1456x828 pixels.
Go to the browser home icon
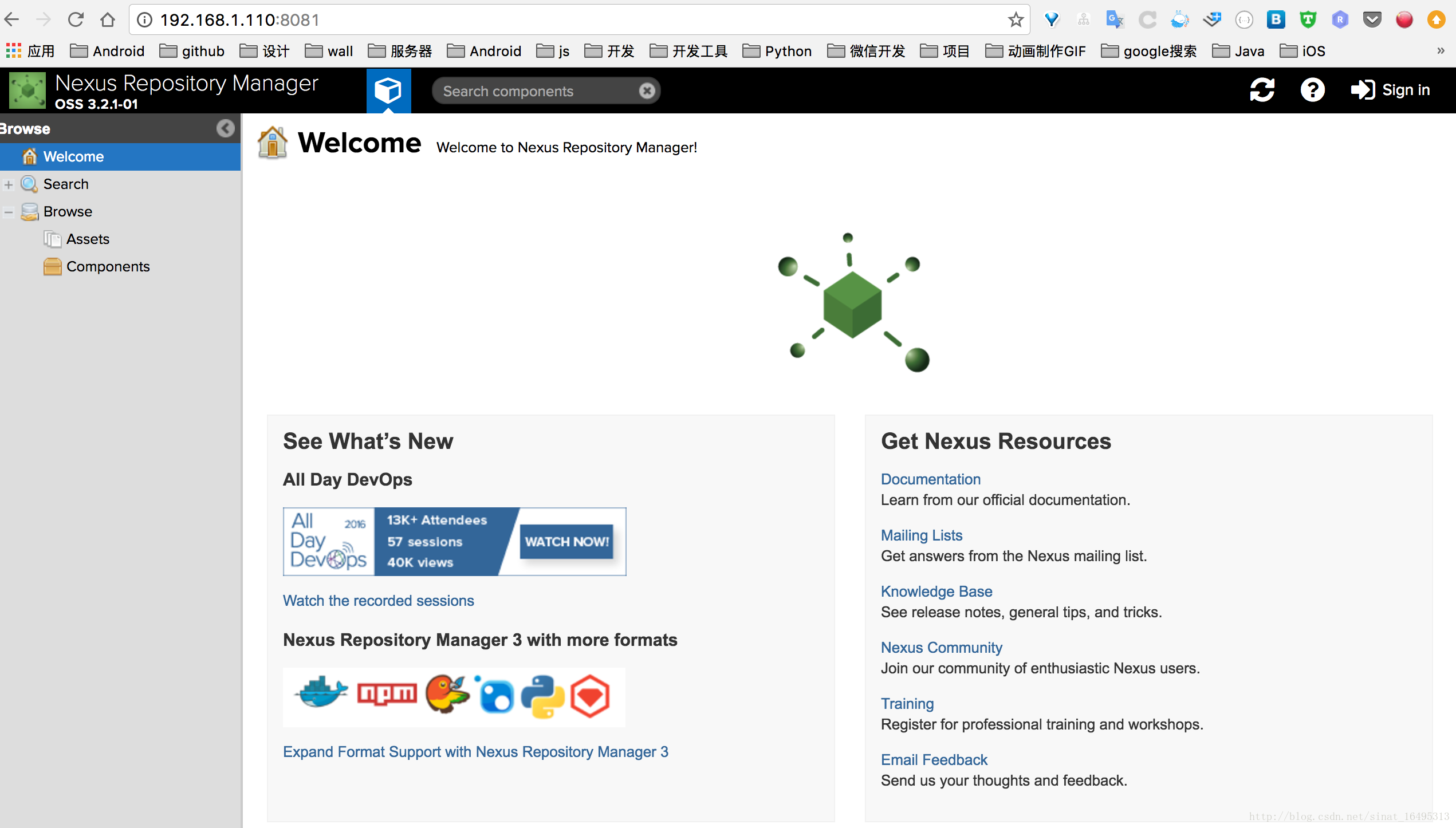(108, 20)
